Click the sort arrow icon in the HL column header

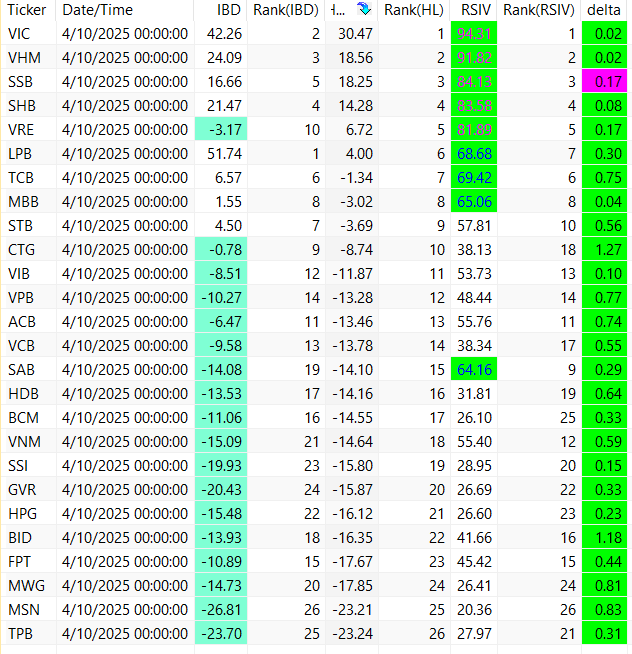[x=364, y=9]
